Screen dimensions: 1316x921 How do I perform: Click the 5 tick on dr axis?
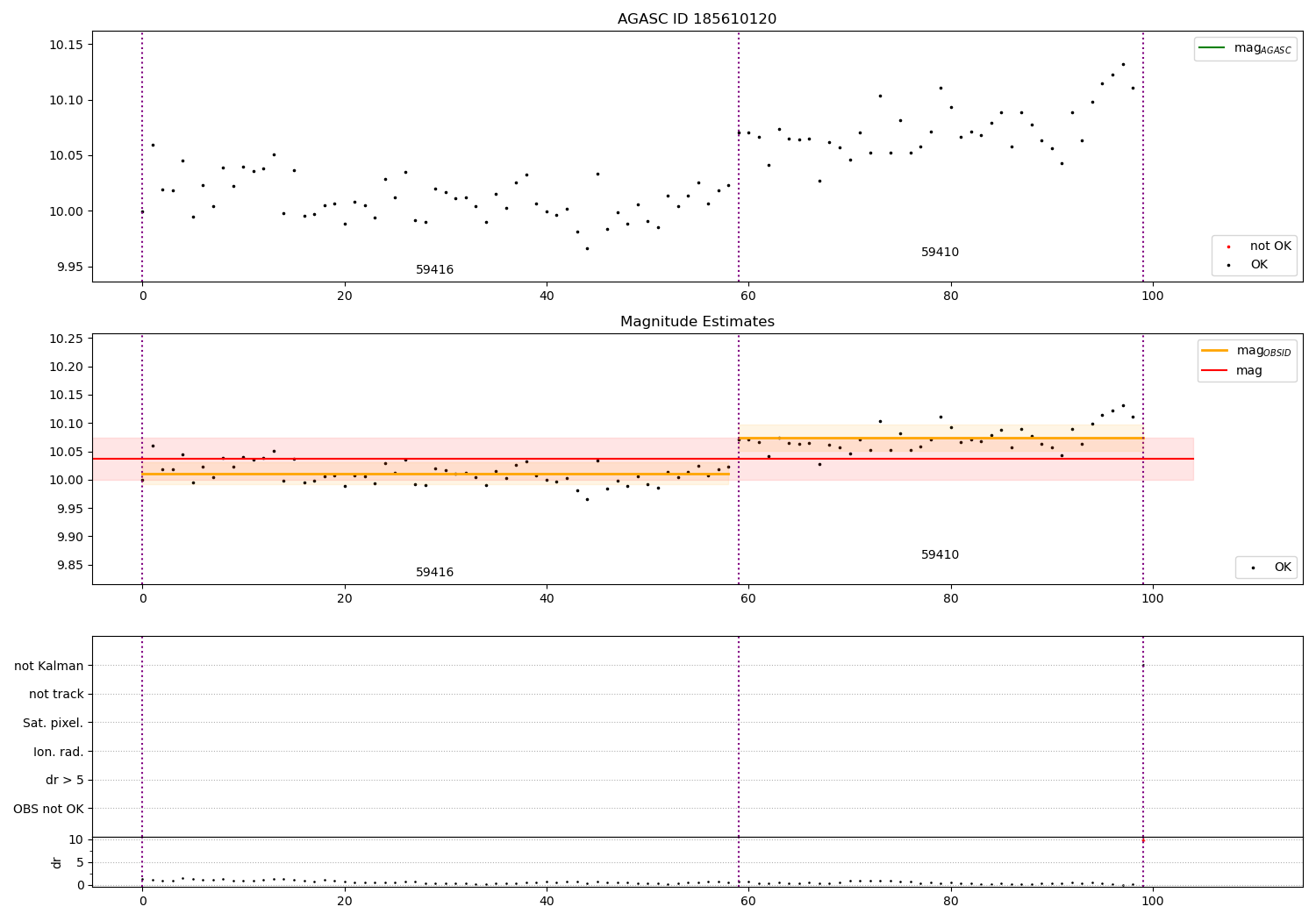pyautogui.click(x=81, y=862)
